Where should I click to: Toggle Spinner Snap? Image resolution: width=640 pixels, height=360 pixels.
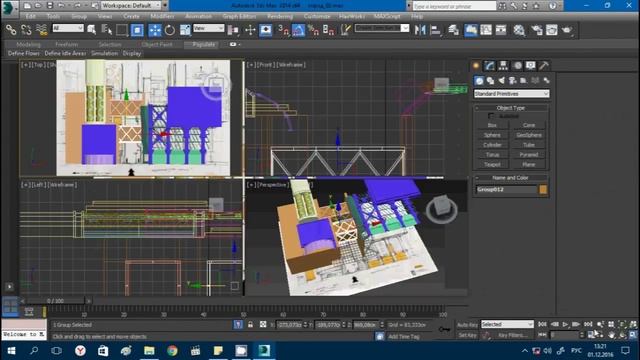[329, 30]
